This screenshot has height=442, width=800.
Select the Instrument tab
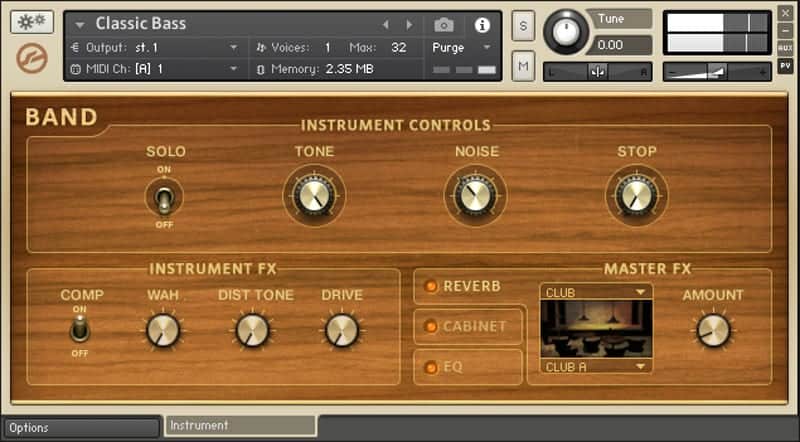240,427
